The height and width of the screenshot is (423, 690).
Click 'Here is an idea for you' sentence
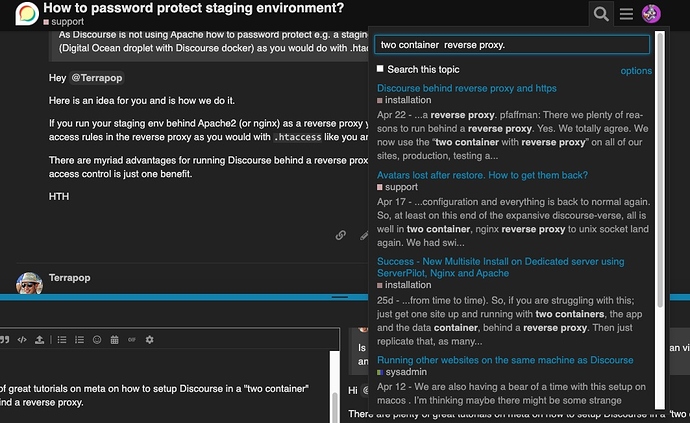pyautogui.click(x=142, y=101)
